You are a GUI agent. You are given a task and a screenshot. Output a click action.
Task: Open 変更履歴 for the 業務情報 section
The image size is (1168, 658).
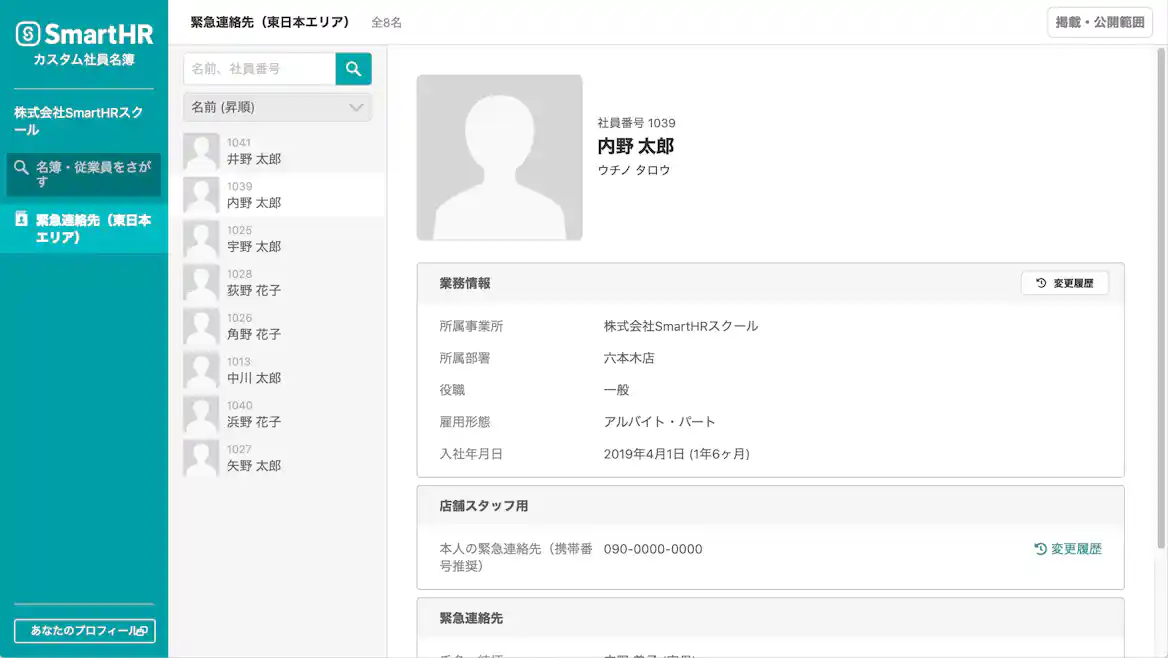pyautogui.click(x=1065, y=282)
